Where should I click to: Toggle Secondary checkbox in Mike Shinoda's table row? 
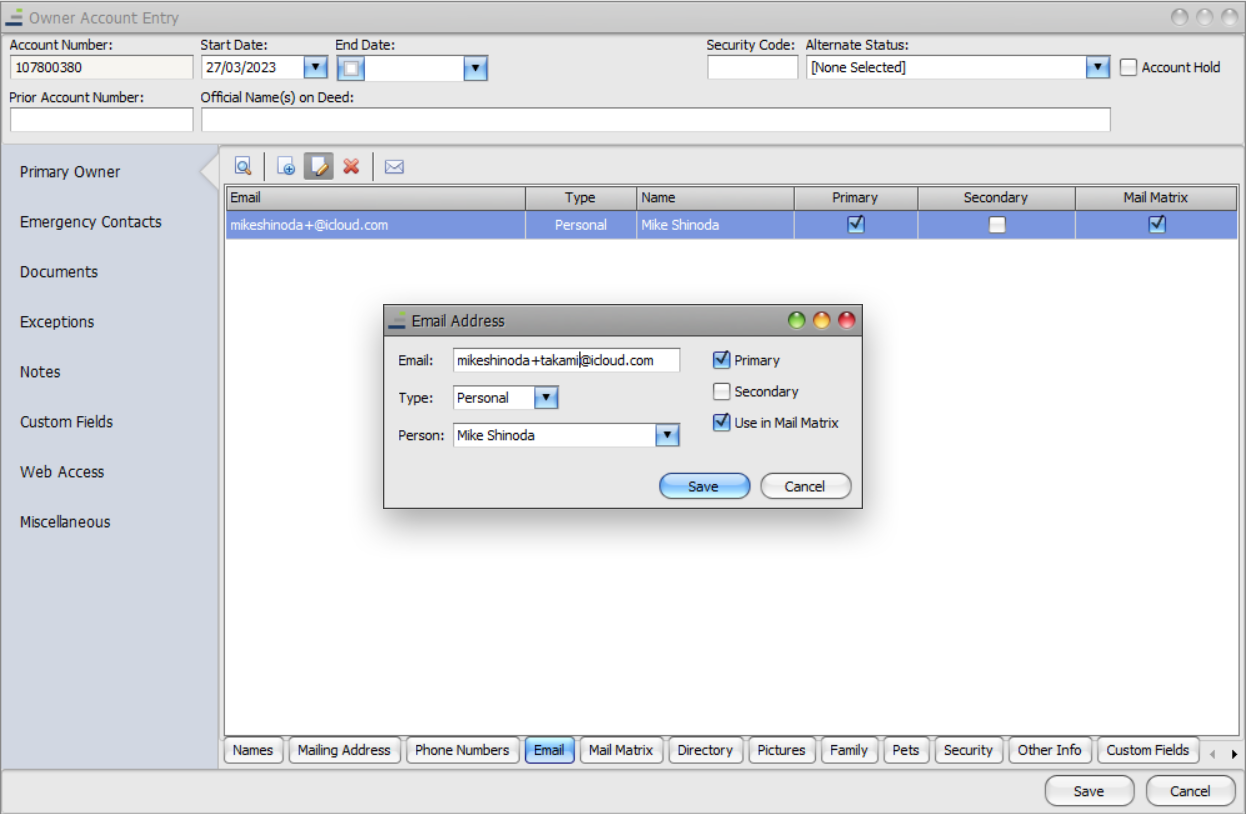[x=997, y=225]
